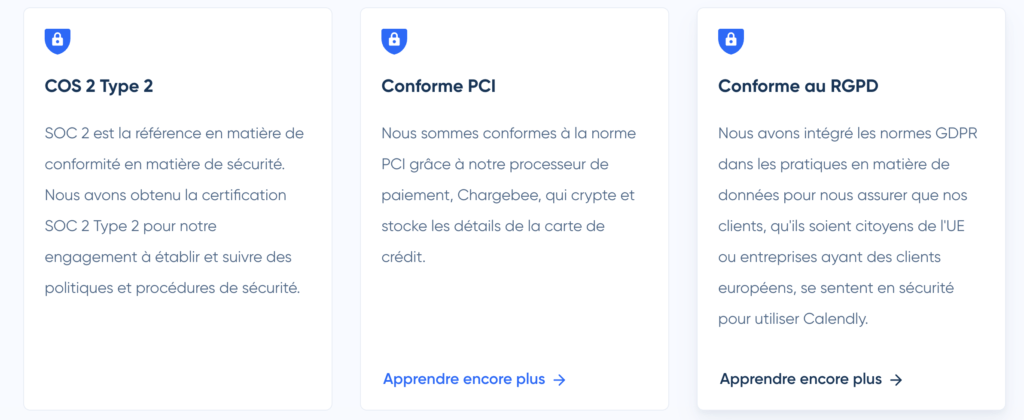Click the shield lock icon above Conforme au RGPD
The width and height of the screenshot is (1024, 420).
[x=731, y=41]
